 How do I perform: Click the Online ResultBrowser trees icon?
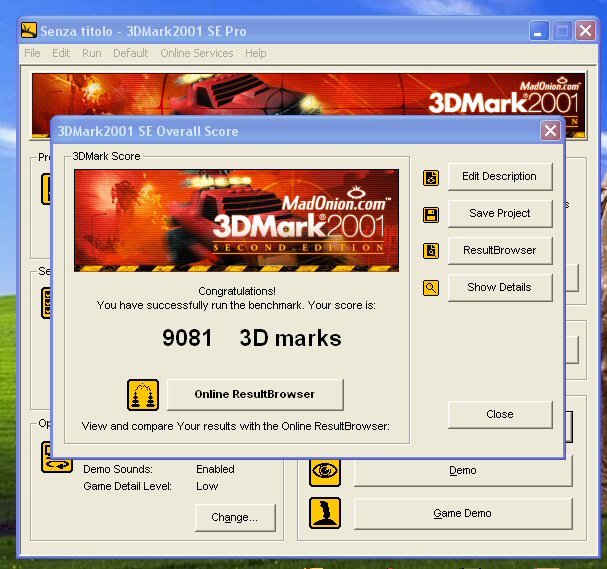click(x=143, y=395)
